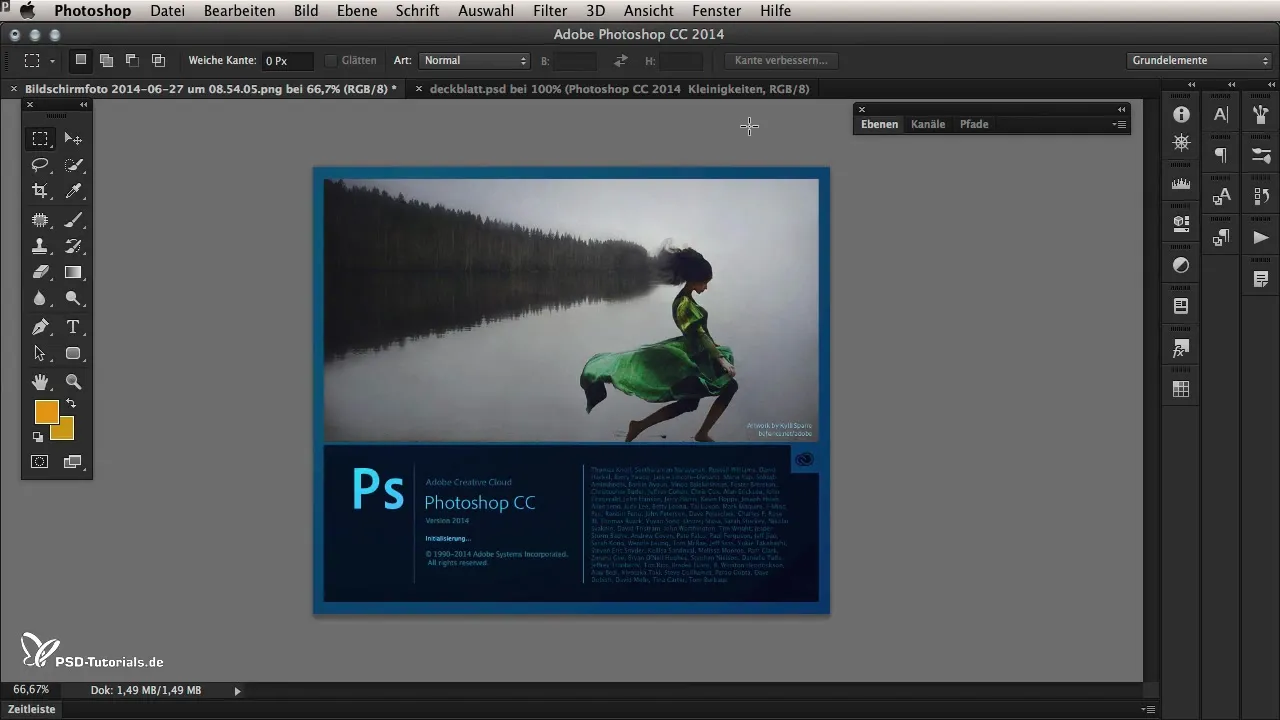Open the Notes panel icon
The height and width of the screenshot is (720, 1280).
pos(1261,278)
